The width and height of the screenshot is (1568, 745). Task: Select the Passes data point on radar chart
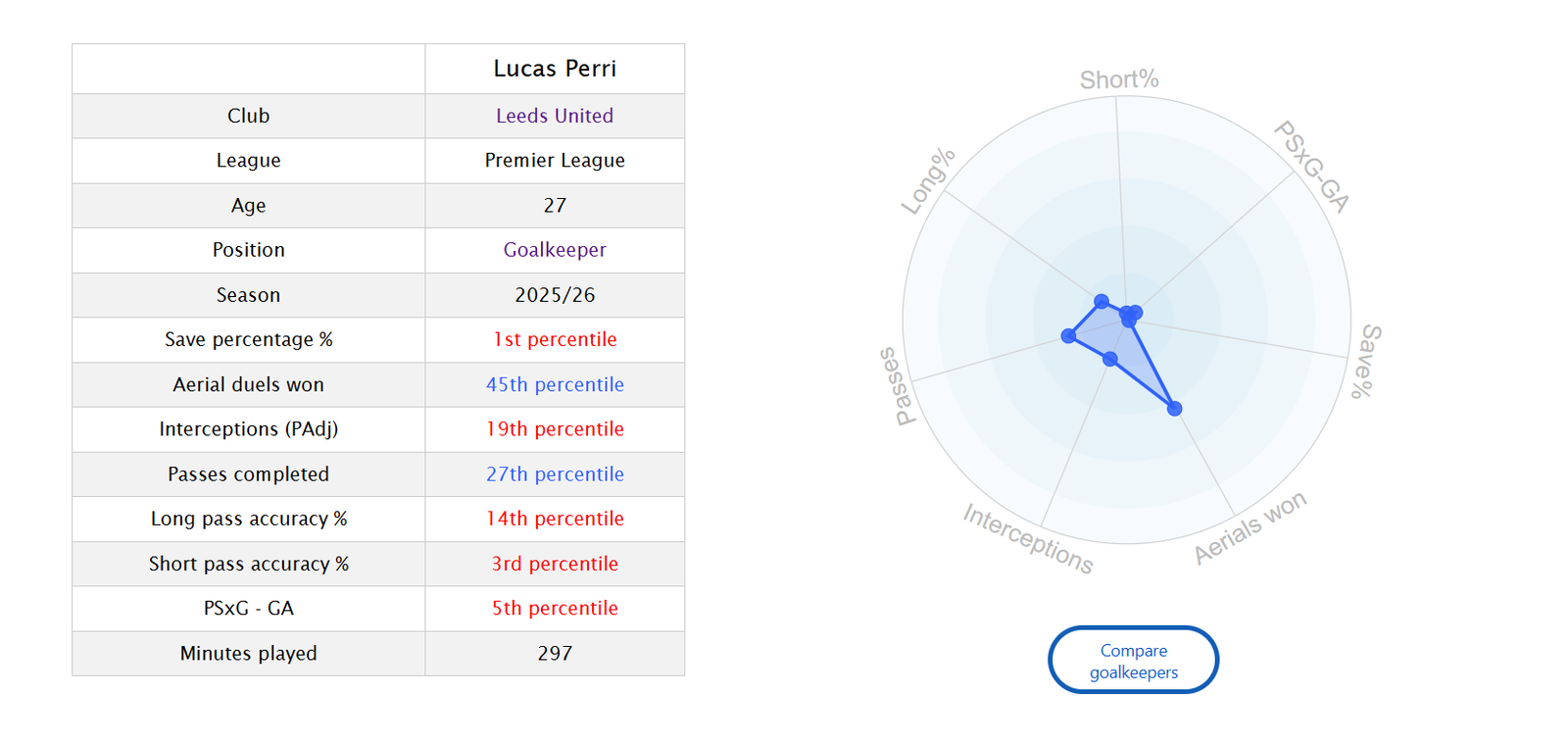[1068, 336]
